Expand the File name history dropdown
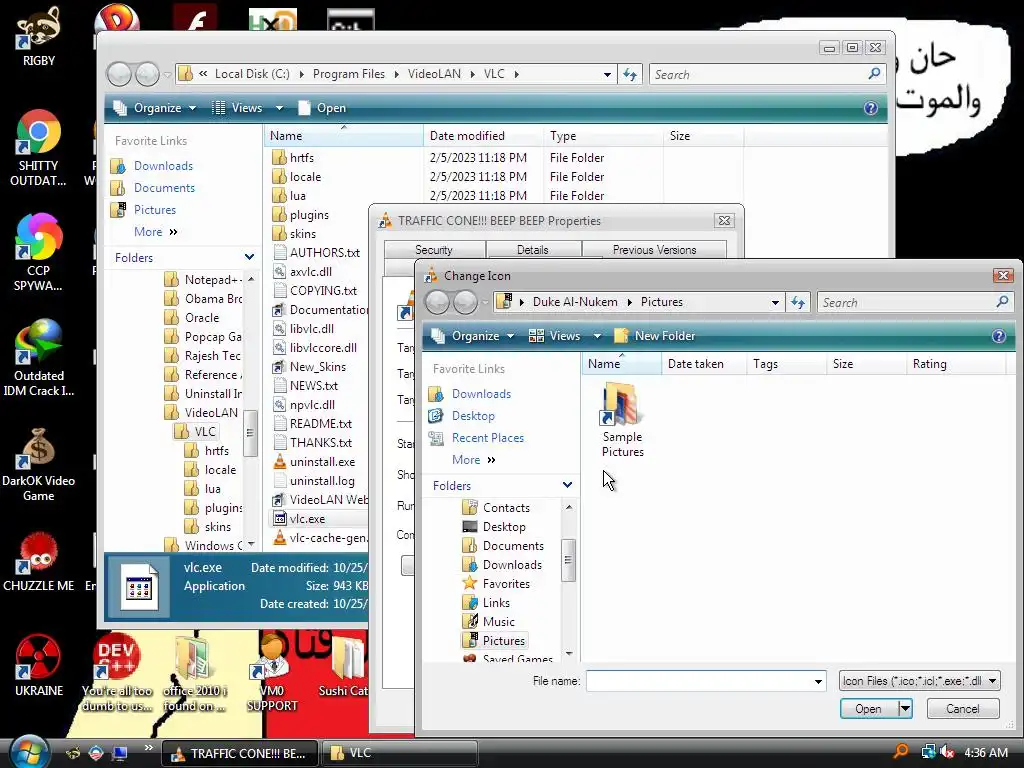1024x768 pixels. pos(818,681)
